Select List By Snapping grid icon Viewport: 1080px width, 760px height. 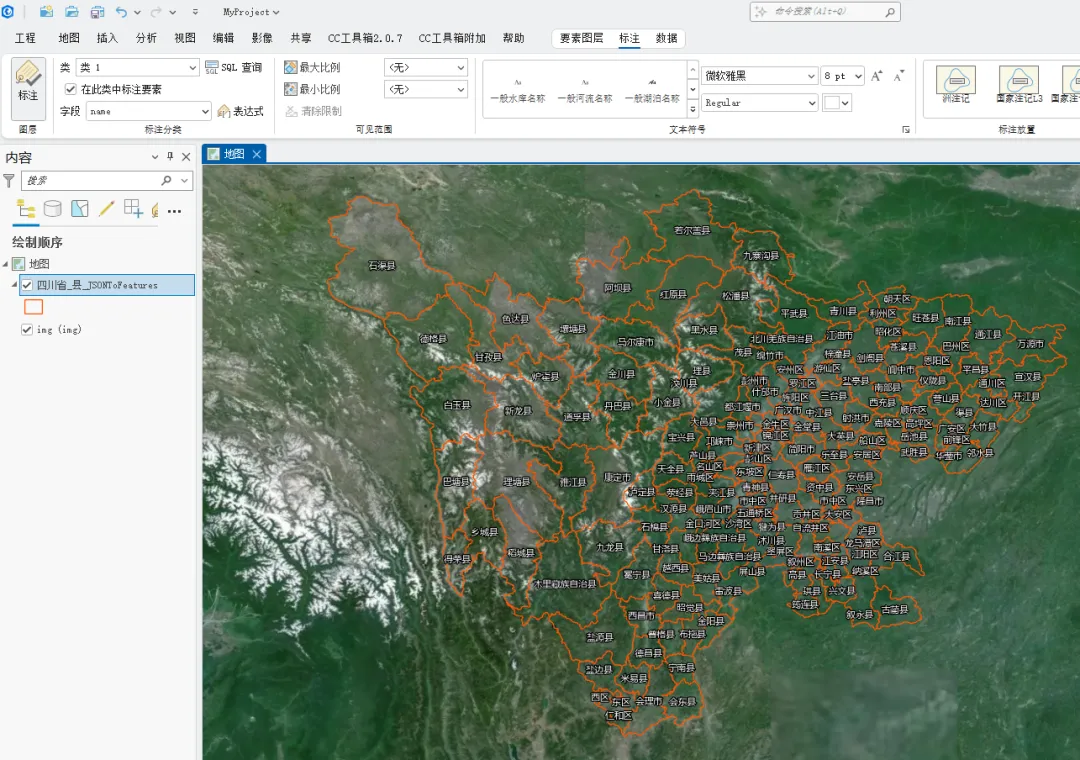[x=133, y=209]
